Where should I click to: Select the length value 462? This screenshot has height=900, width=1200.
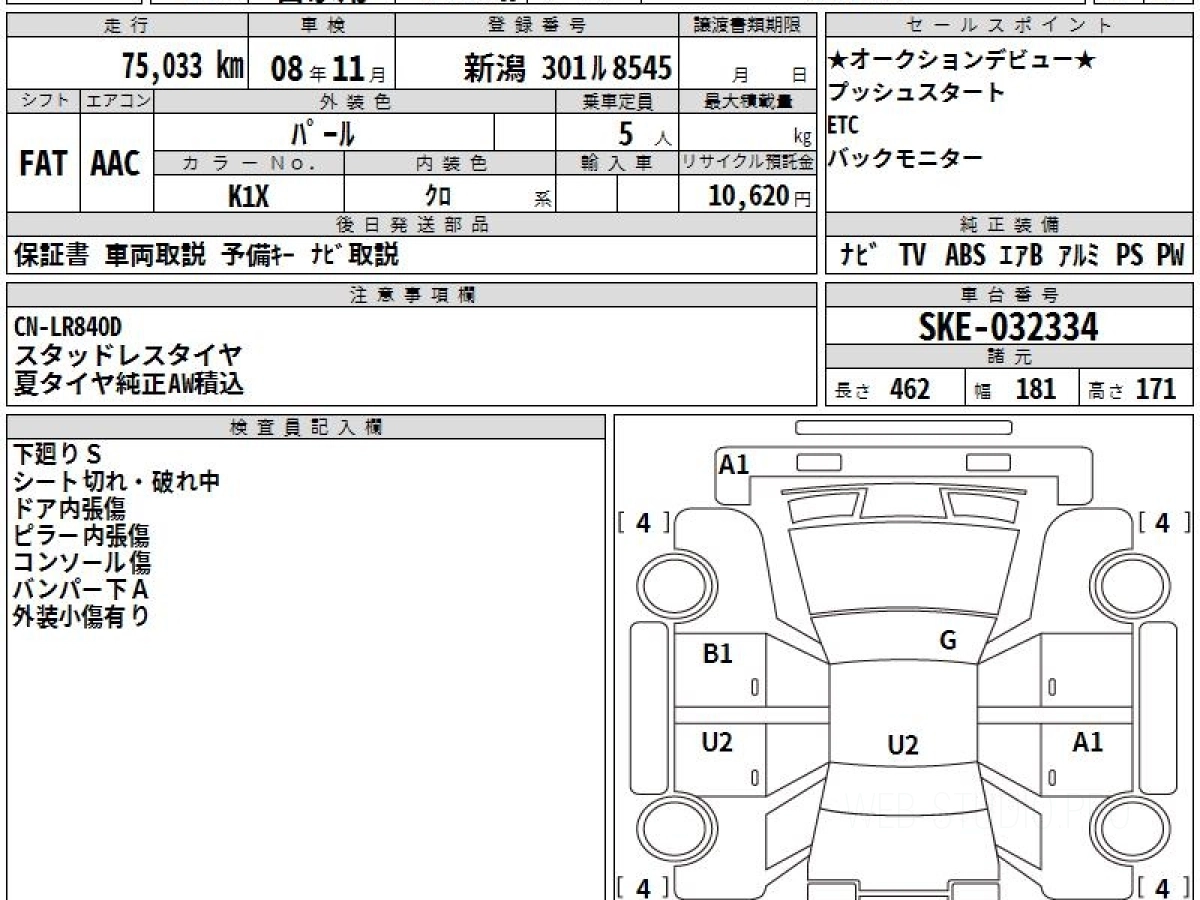click(x=910, y=389)
